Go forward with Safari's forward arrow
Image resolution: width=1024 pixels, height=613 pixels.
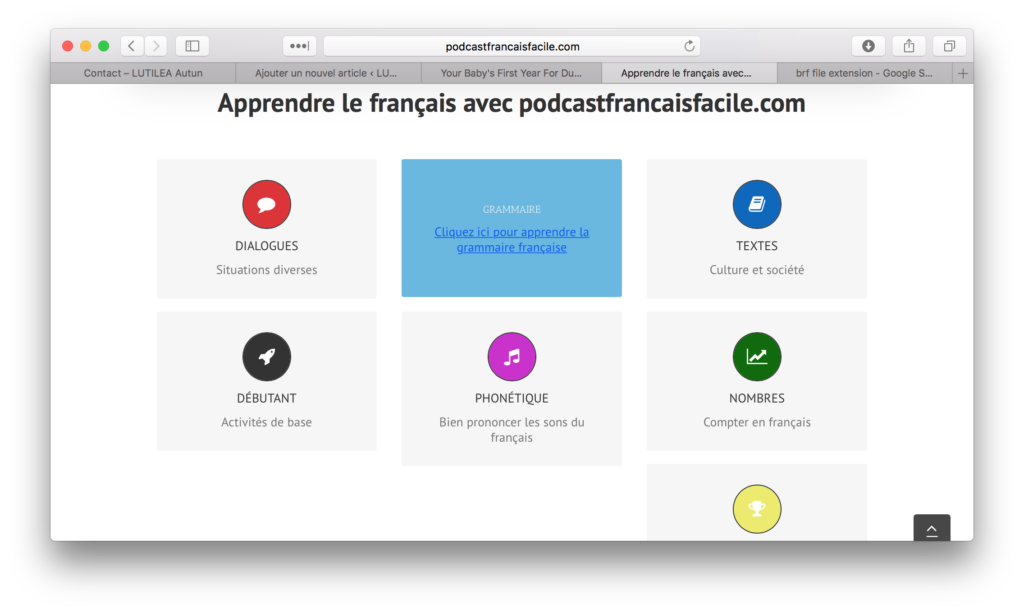point(155,46)
